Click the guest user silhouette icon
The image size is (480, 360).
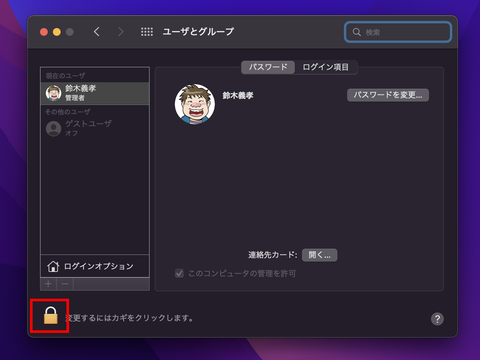(53, 128)
